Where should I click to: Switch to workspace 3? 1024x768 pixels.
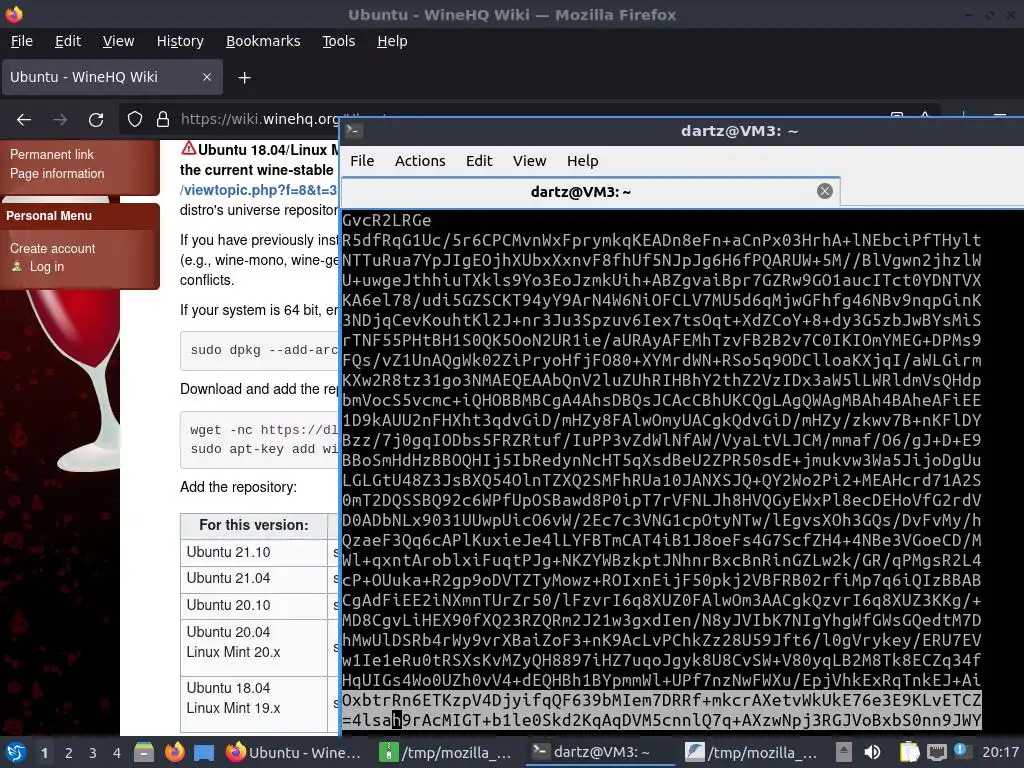click(93, 752)
